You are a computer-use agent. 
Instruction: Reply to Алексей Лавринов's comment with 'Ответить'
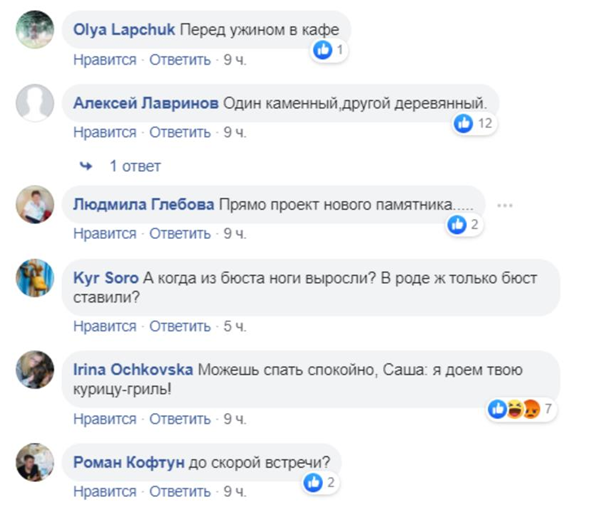(180, 132)
